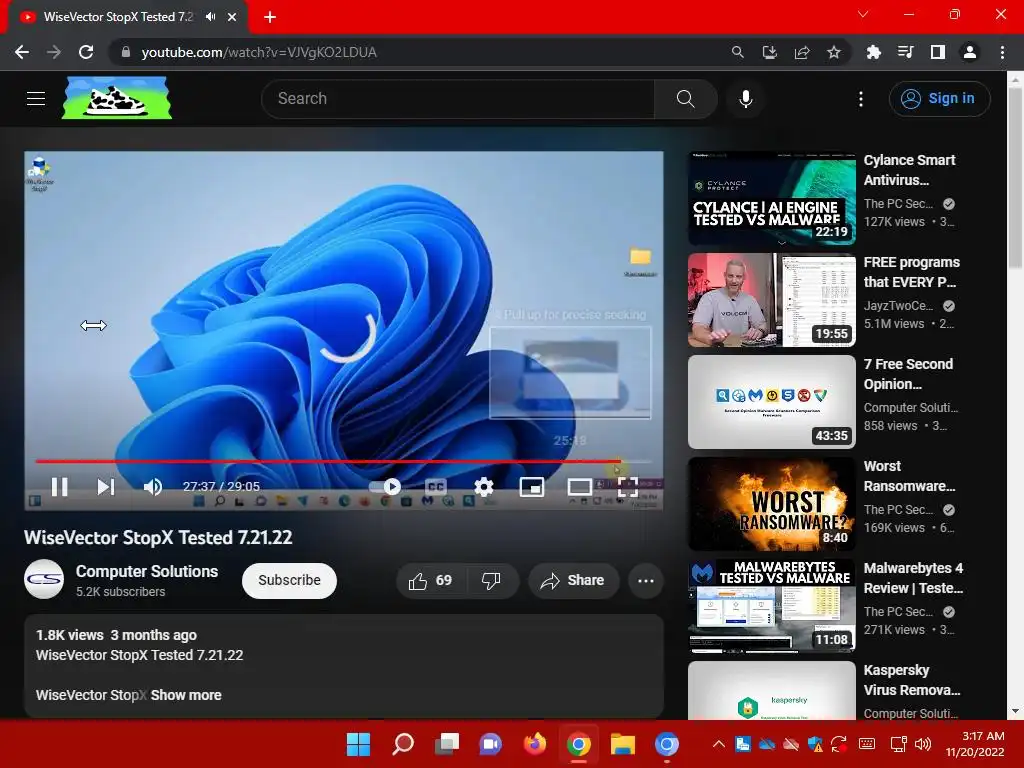Open taskbar clock 3:17 AM
This screenshot has height=768, width=1024.
(x=976, y=744)
